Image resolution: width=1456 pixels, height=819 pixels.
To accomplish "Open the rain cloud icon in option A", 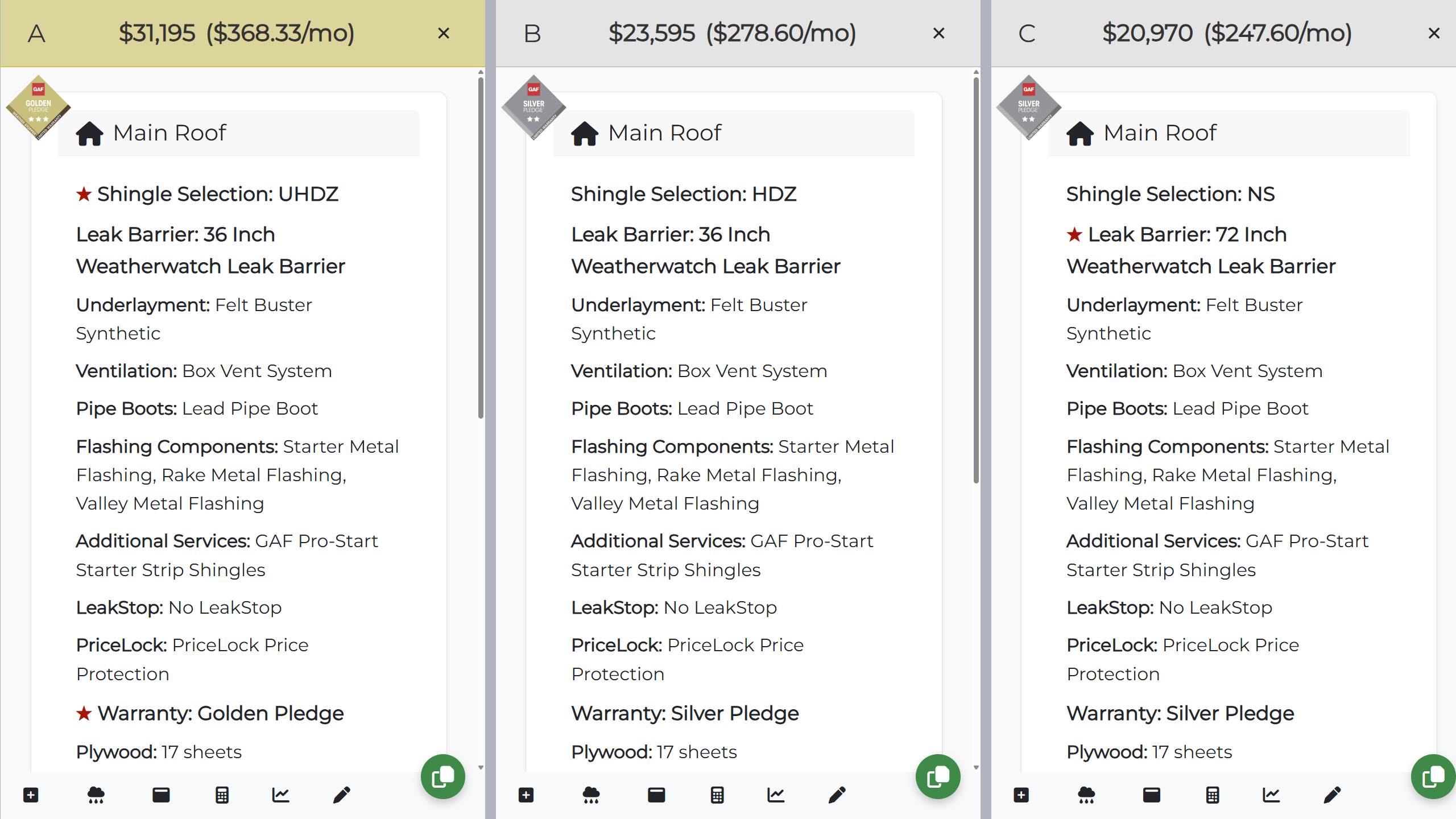I will click(96, 795).
